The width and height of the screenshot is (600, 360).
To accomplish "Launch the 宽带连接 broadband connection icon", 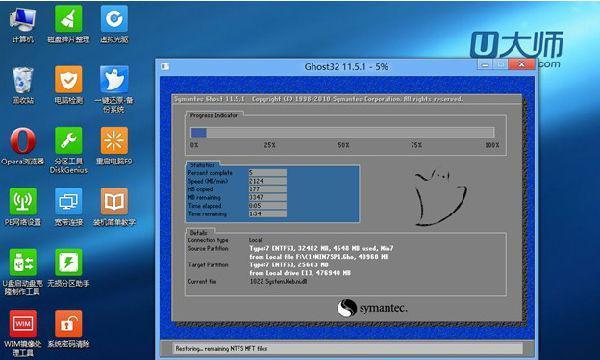I will [x=68, y=201].
